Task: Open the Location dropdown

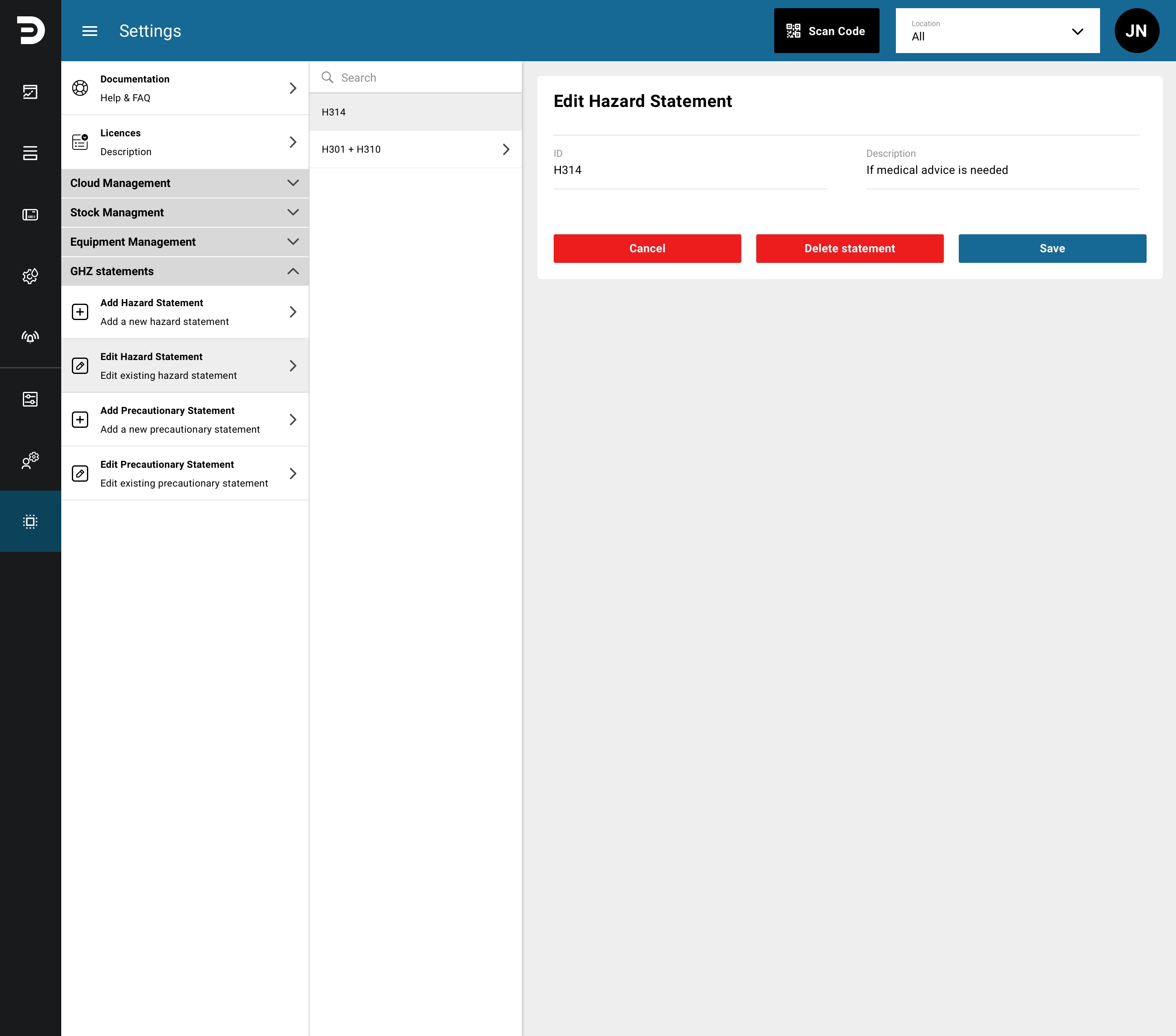Action: [997, 31]
